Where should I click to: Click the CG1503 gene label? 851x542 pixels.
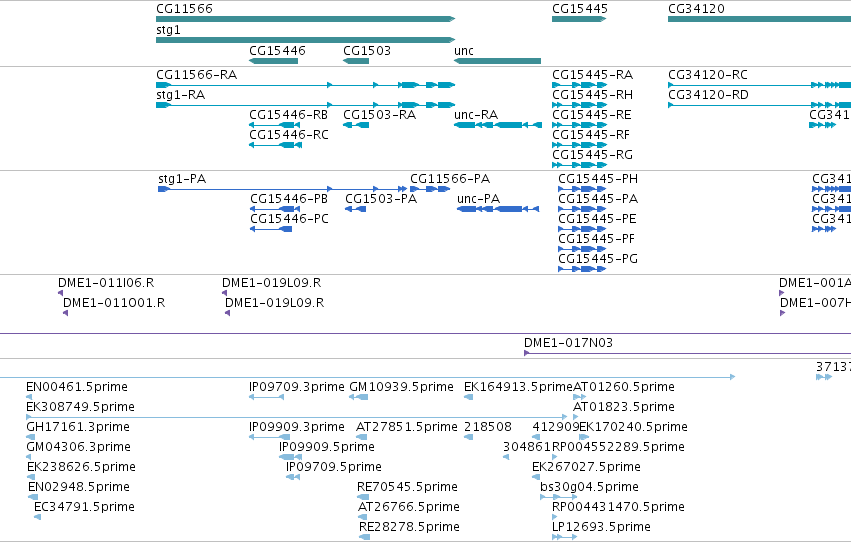(x=367, y=50)
